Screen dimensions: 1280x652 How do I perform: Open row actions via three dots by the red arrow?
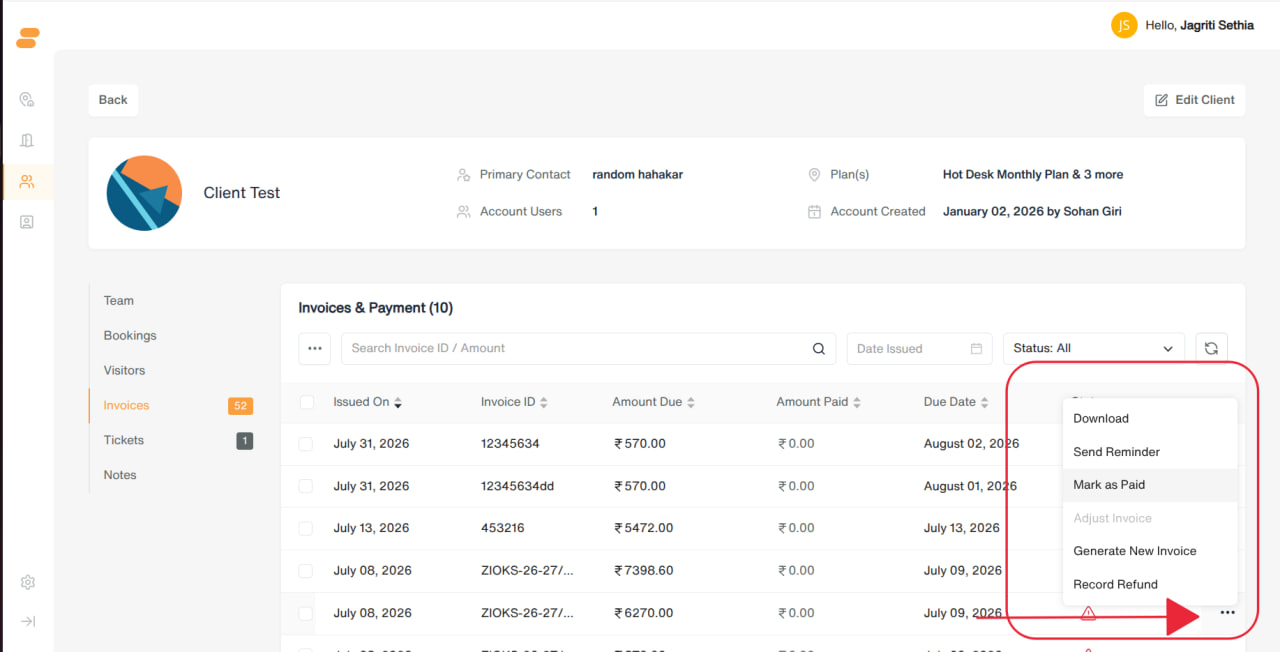coord(1227,613)
